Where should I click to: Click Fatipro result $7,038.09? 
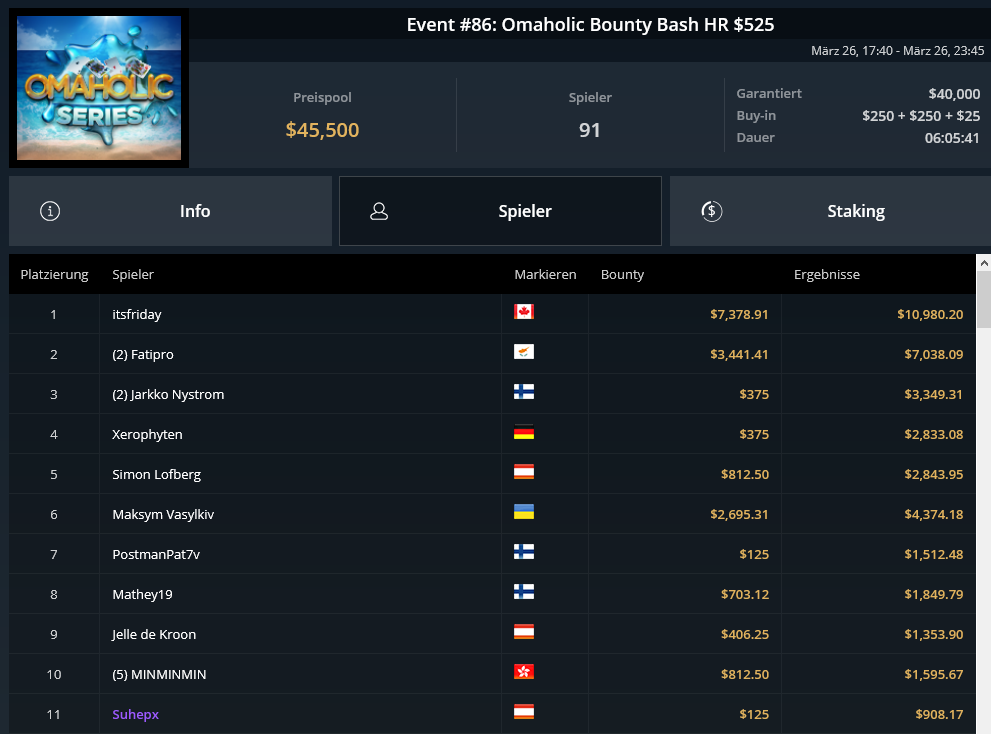[933, 354]
